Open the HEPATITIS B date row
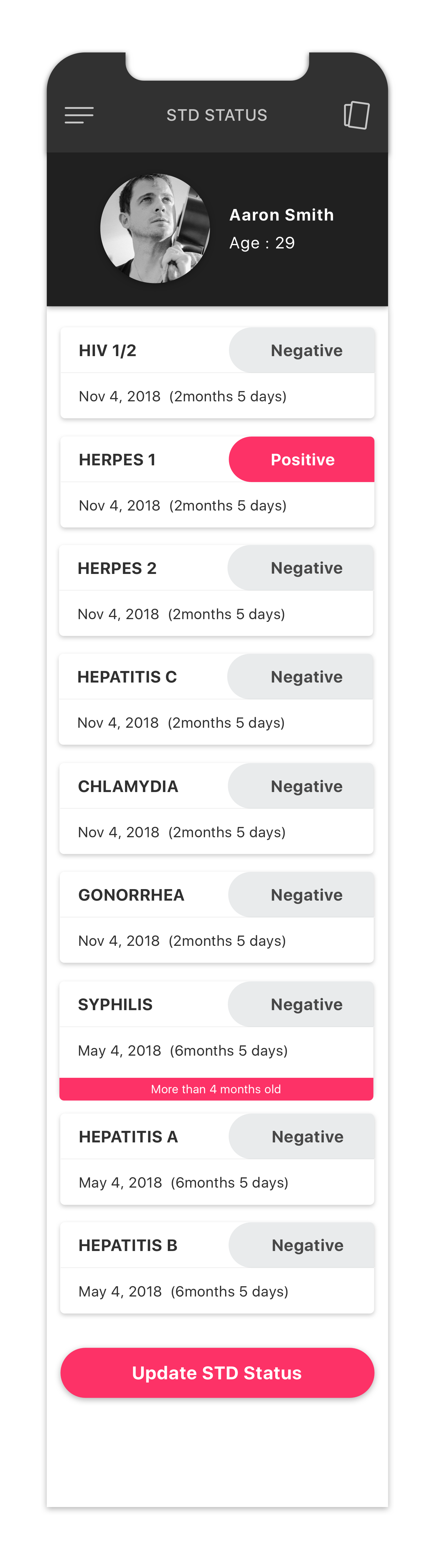435x1568 pixels. [x=217, y=1291]
